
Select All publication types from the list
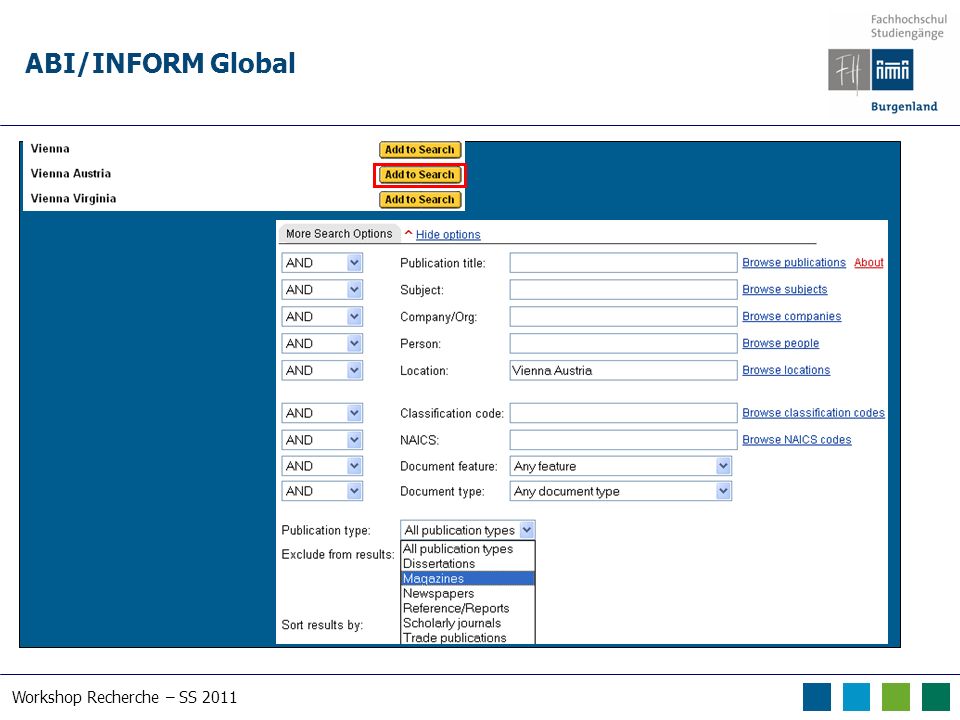[468, 549]
